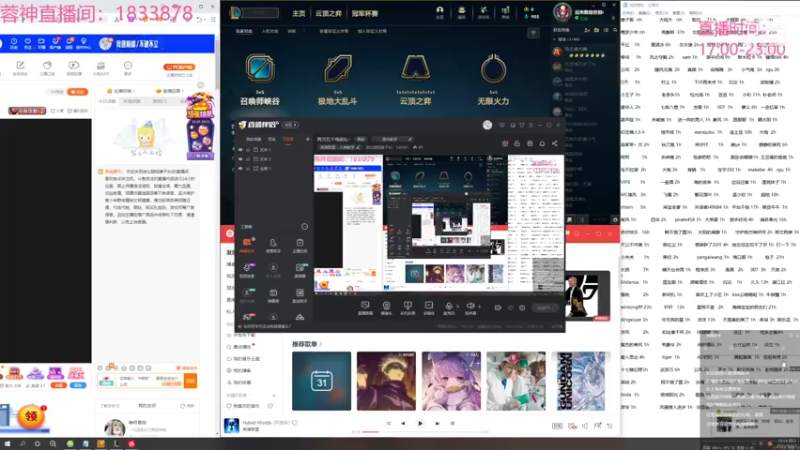
Task: Open the screen capture source icon in streaming toolbar
Action: (365, 307)
